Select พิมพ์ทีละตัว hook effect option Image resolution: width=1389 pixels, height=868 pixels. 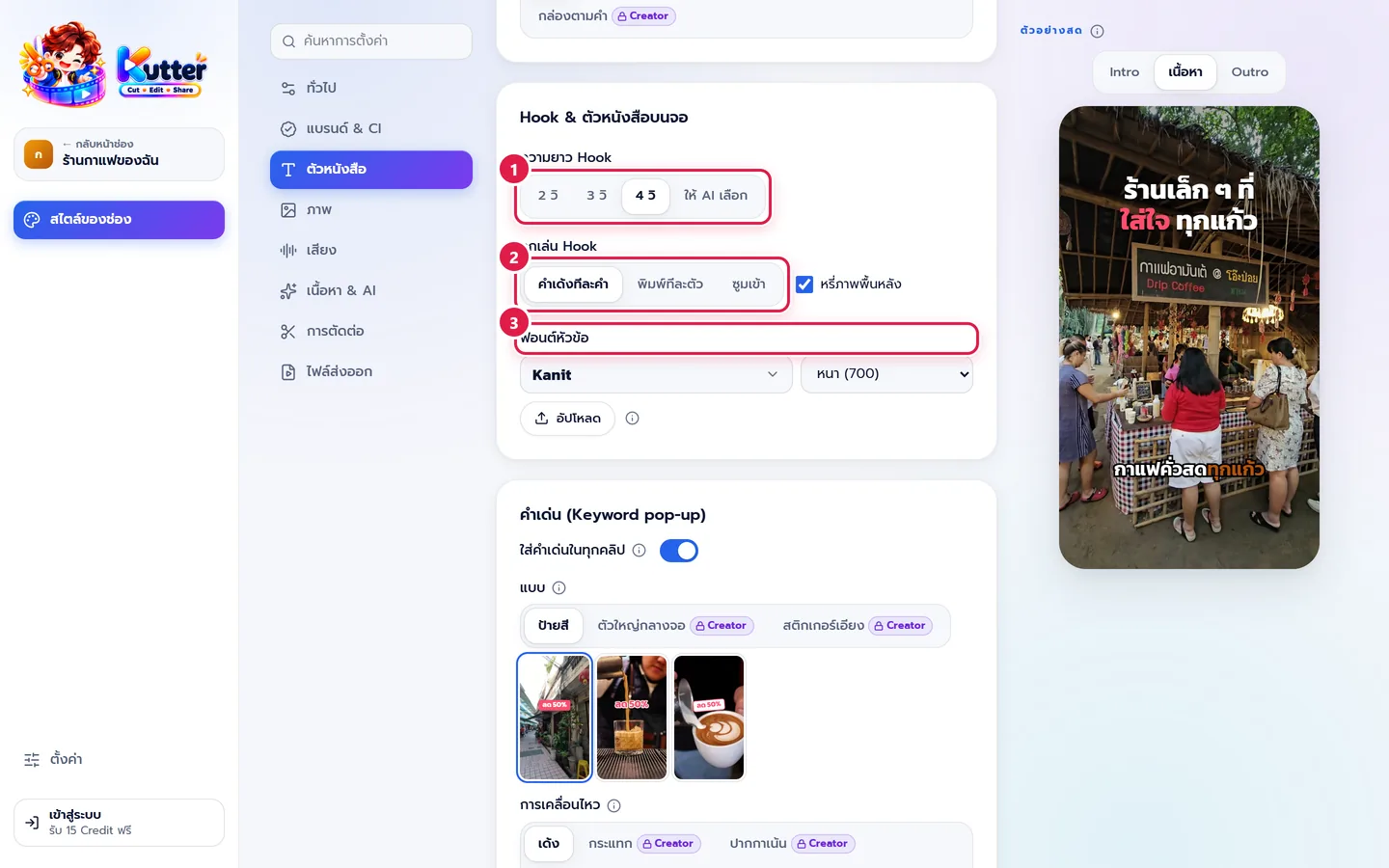tap(670, 285)
